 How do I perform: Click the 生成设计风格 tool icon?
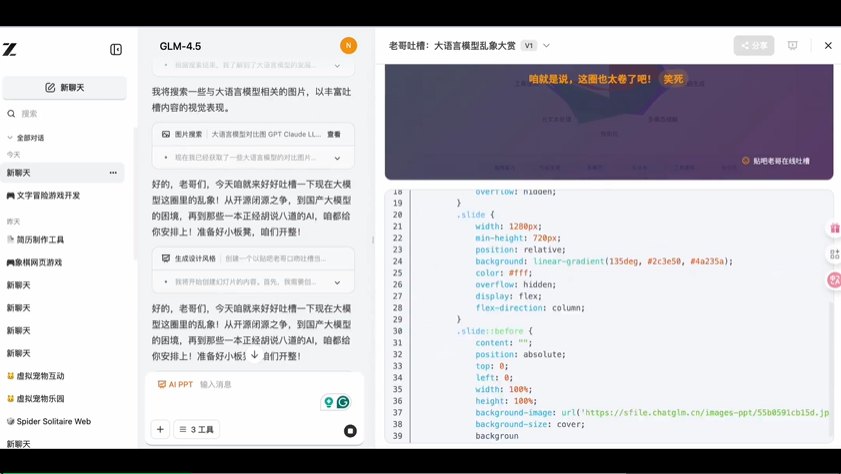(x=166, y=258)
